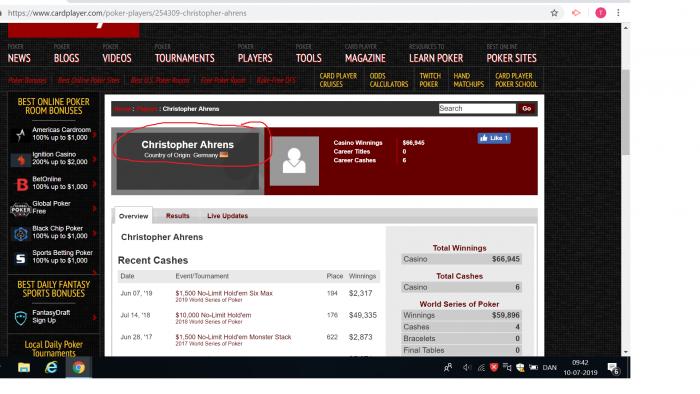Switch to the Results tab
Viewport: 700px width, 394px height.
(x=178, y=216)
